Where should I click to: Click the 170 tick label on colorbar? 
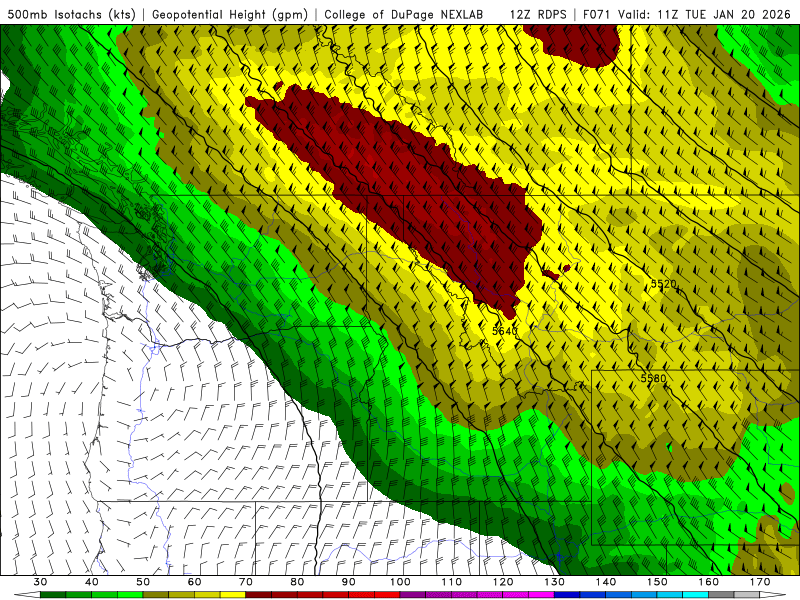click(x=760, y=582)
